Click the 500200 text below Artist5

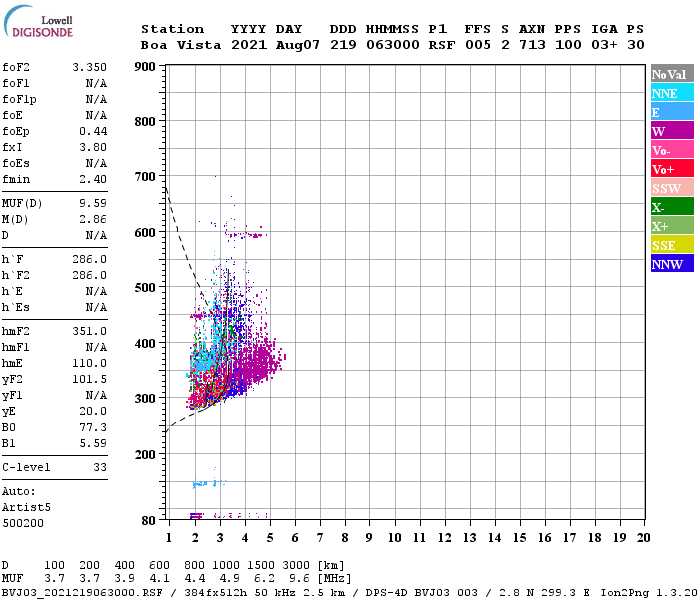(23, 523)
